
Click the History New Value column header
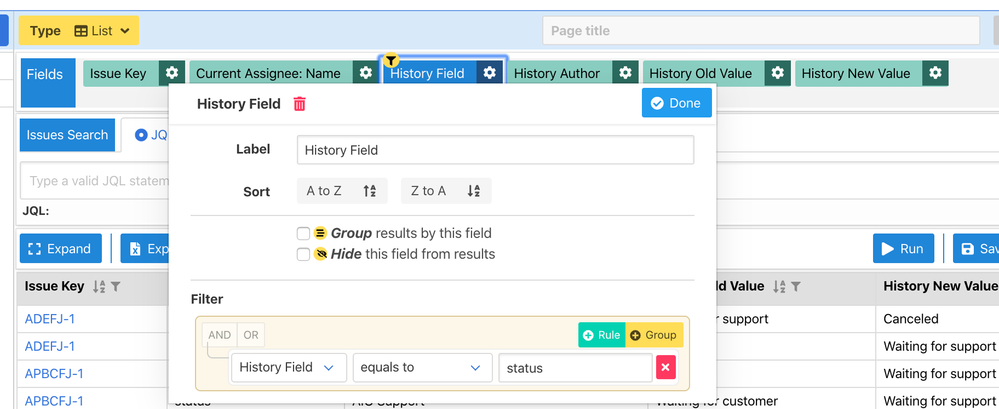(x=940, y=287)
